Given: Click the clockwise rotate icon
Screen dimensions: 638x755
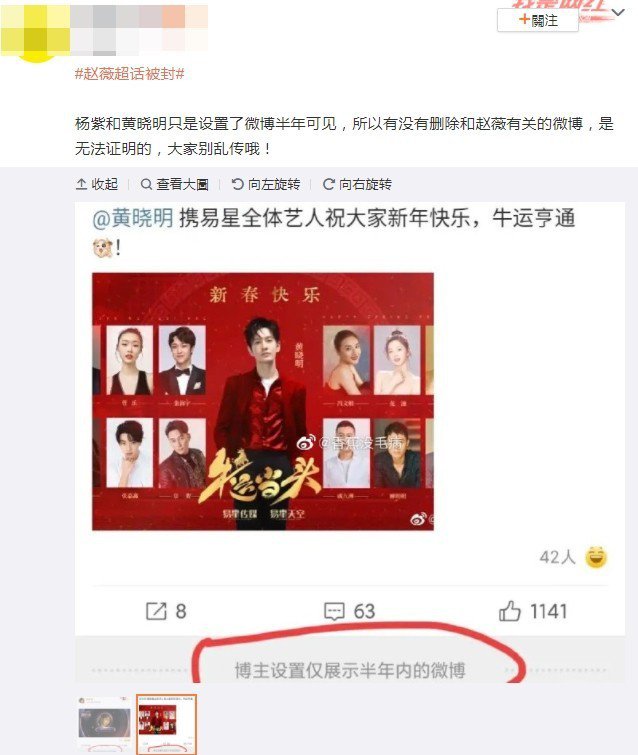Looking at the screenshot, I should tap(329, 184).
